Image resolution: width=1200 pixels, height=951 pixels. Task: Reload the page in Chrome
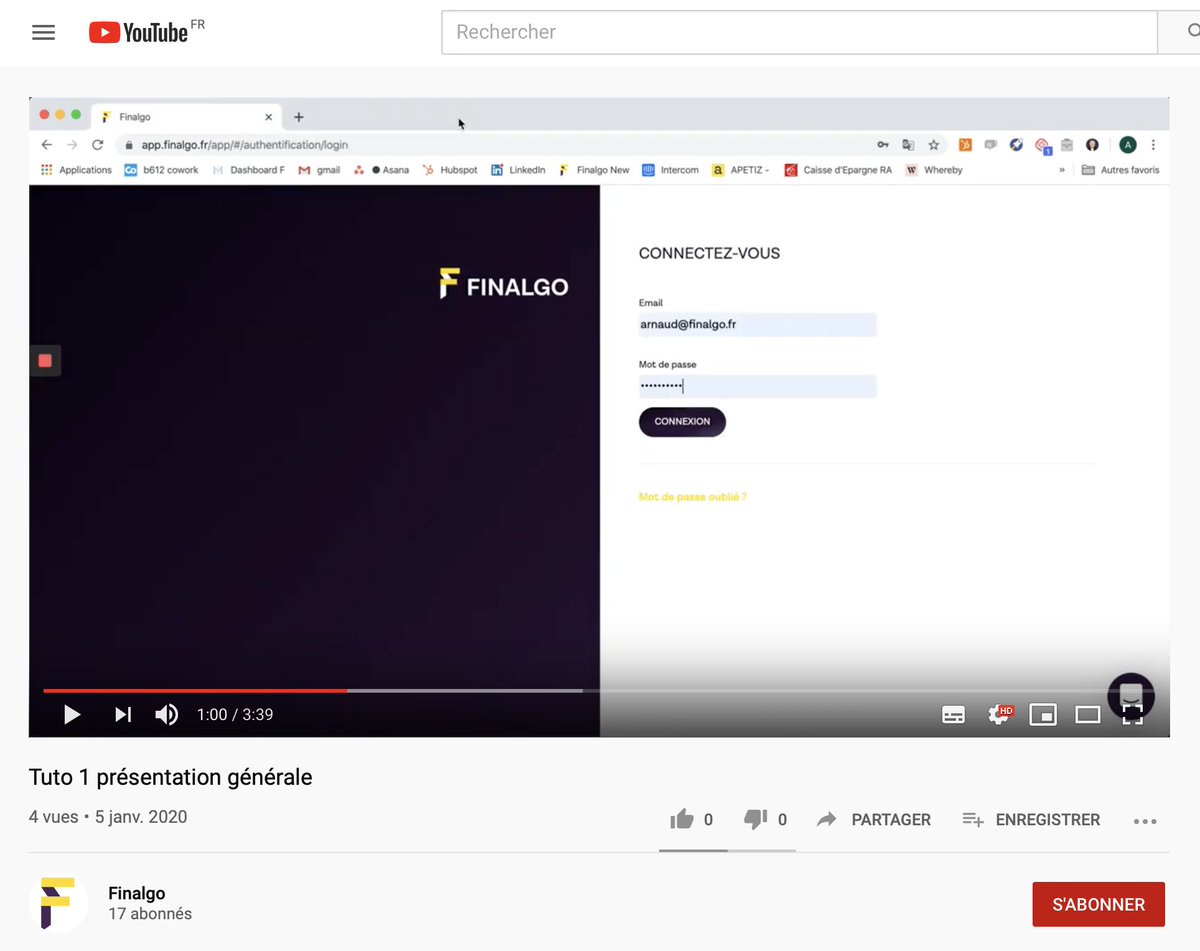97,145
